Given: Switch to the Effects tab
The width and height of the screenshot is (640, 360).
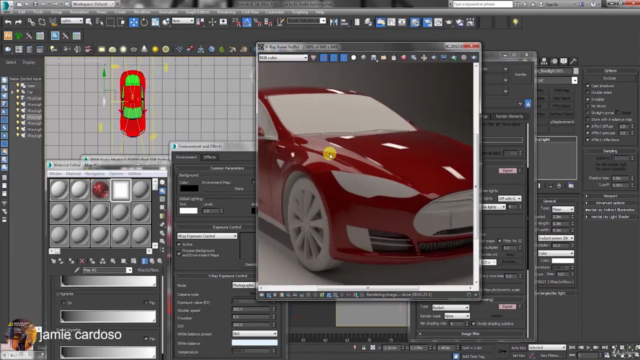Looking at the screenshot, I should click(x=209, y=157).
